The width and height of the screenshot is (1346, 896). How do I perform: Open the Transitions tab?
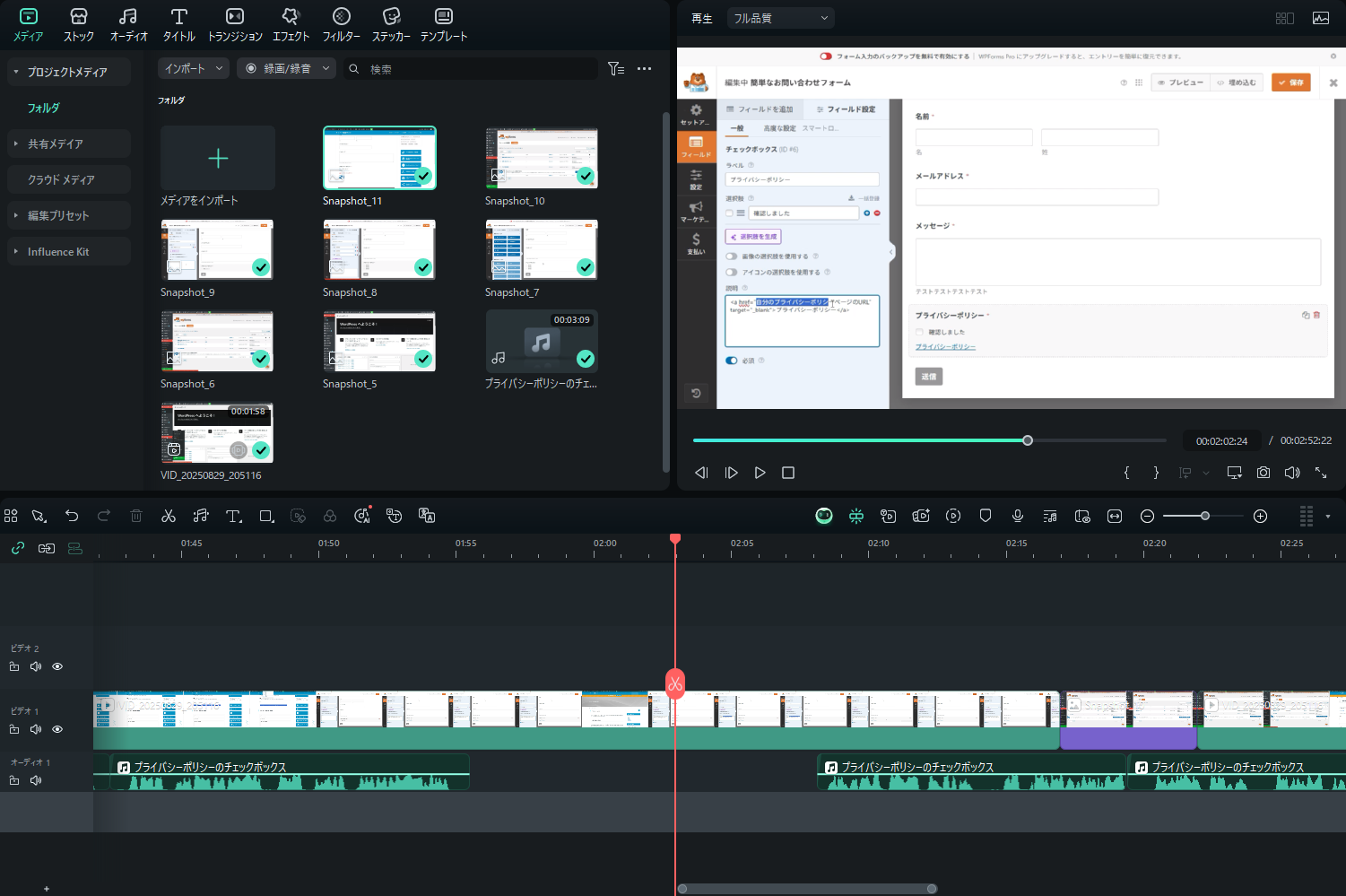[235, 24]
